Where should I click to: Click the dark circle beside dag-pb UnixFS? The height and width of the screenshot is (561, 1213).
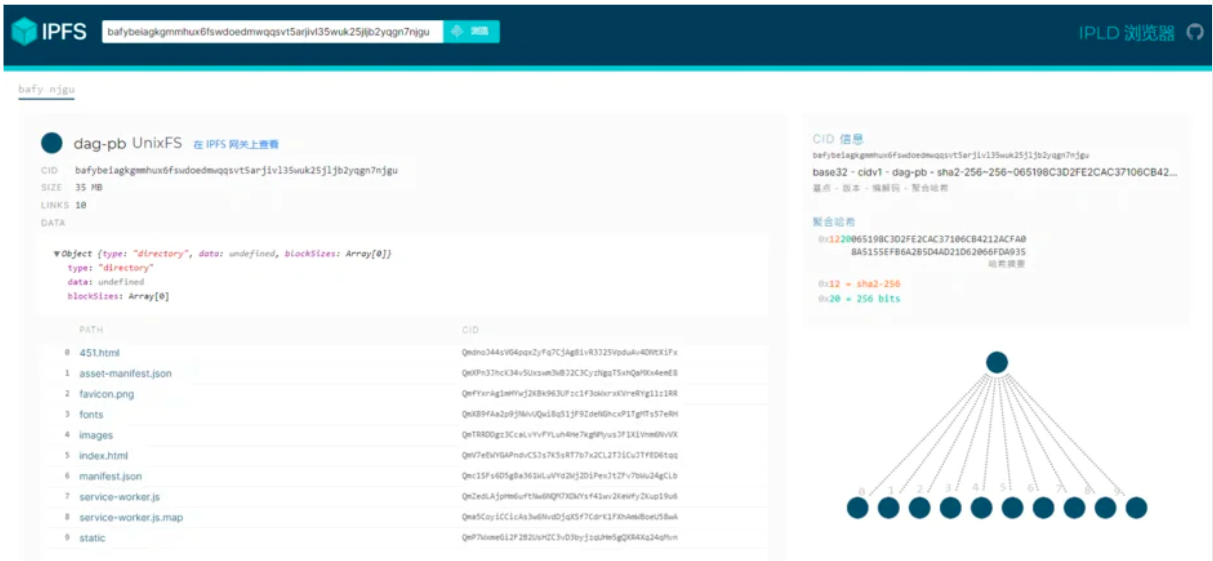(x=52, y=143)
